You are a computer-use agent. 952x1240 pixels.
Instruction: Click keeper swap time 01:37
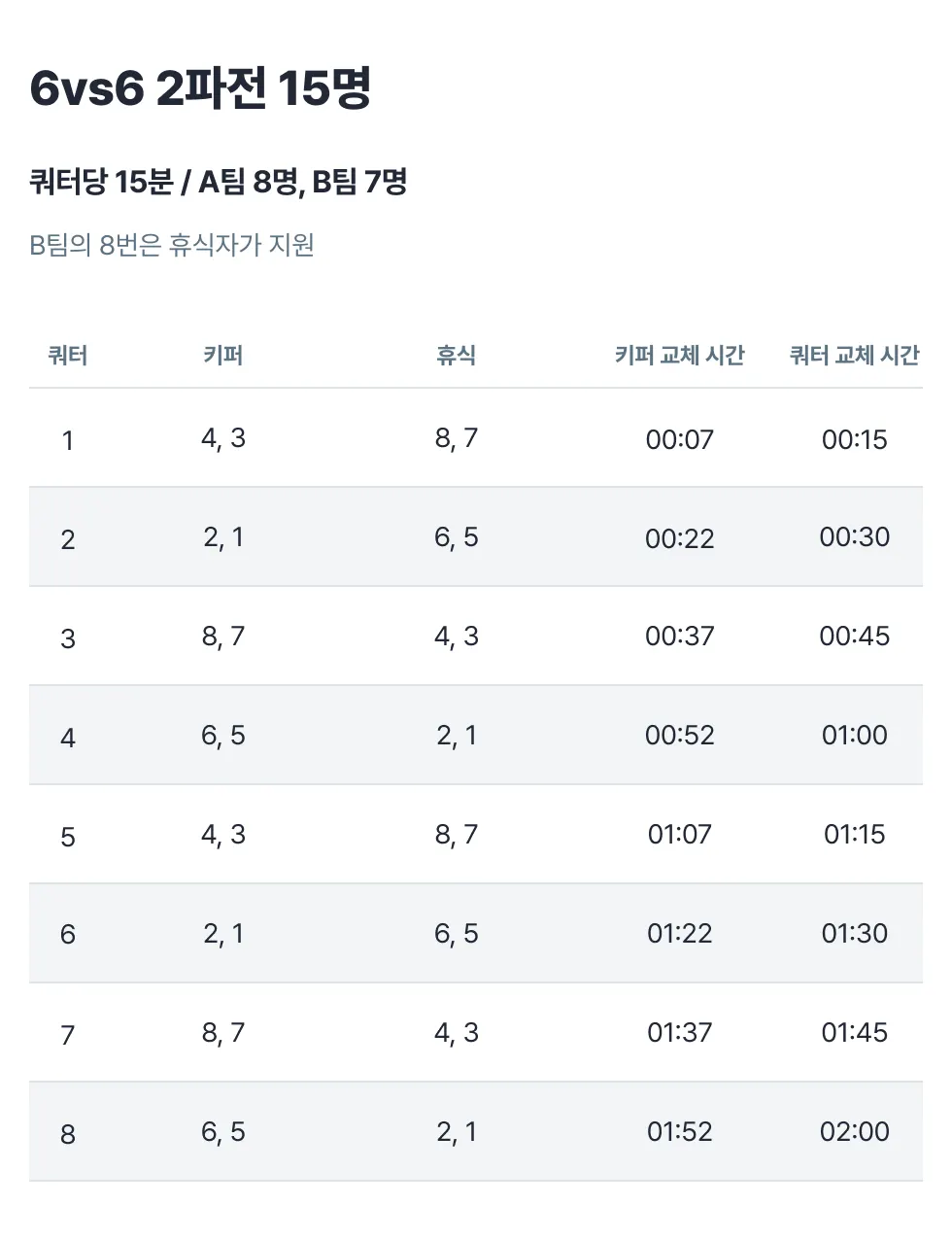click(x=680, y=1033)
